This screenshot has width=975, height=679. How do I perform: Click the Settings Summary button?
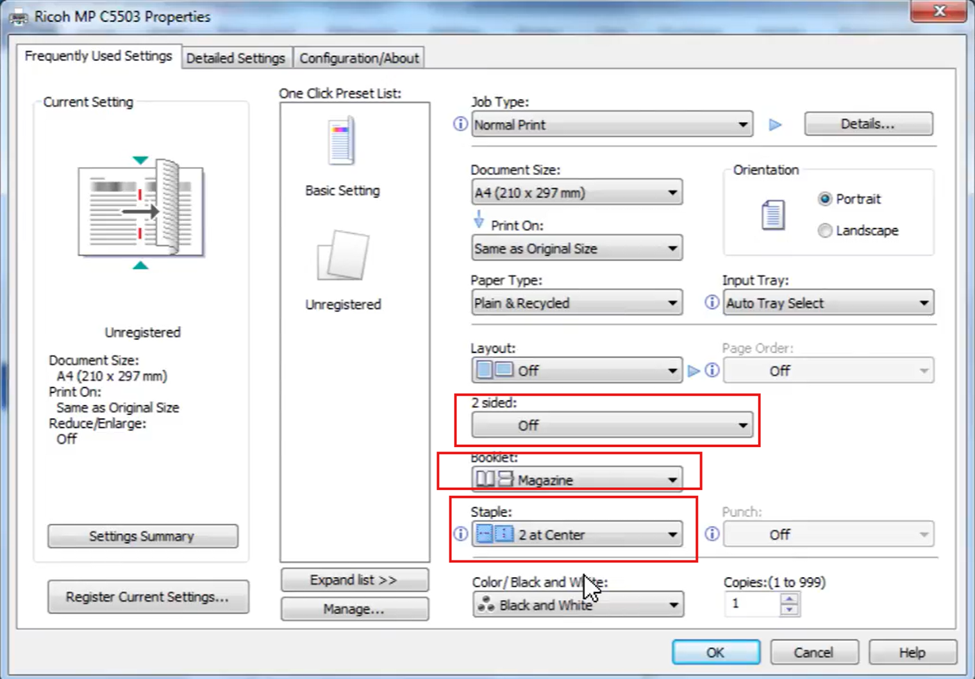tap(142, 536)
